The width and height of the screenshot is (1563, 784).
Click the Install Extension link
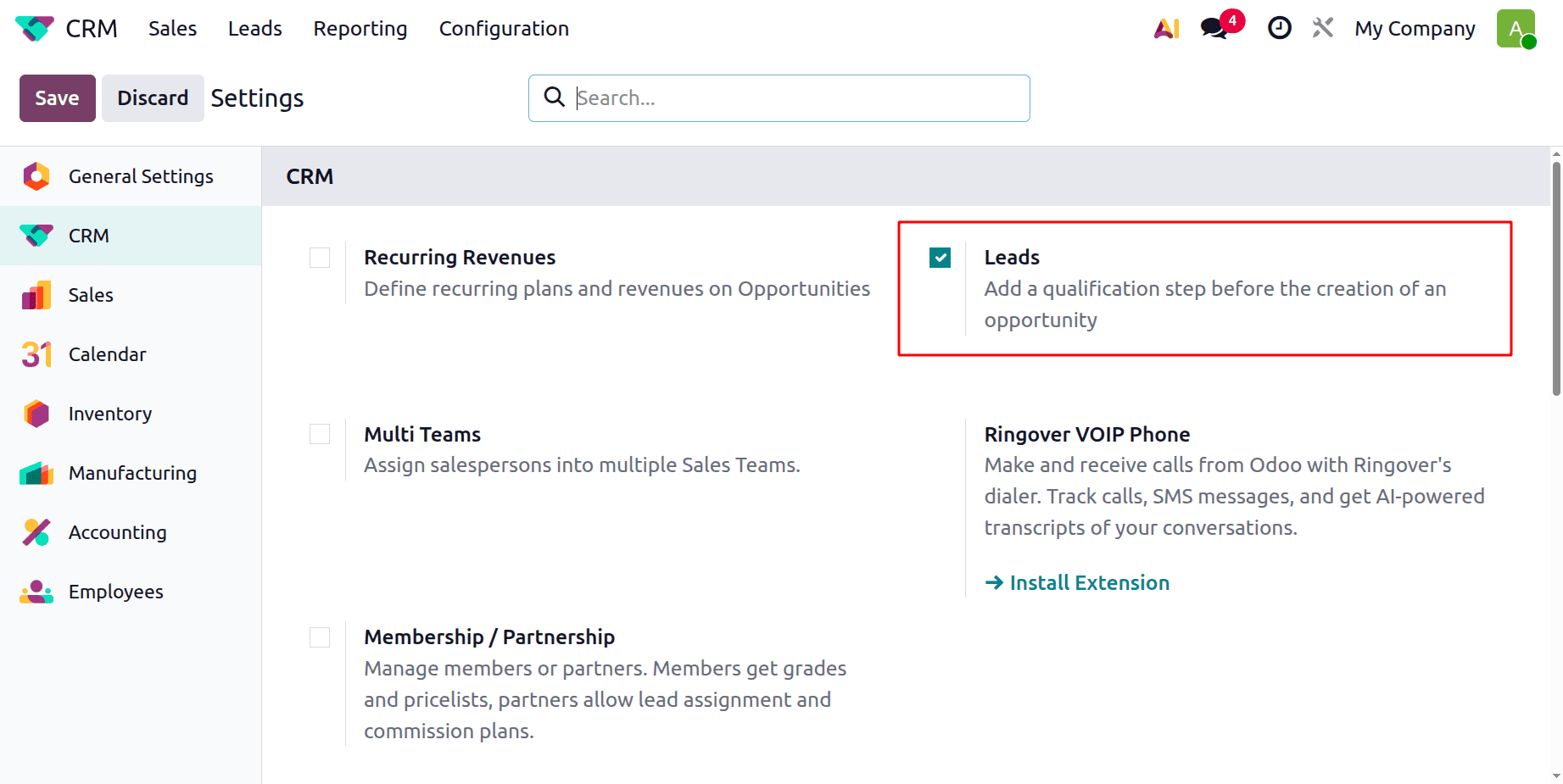point(1077,583)
